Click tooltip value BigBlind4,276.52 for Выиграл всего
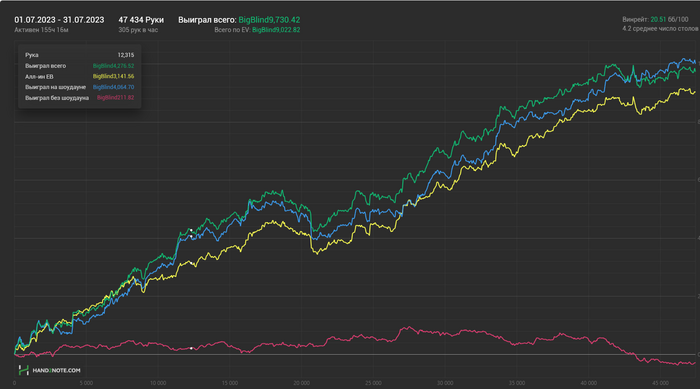 coord(113,66)
